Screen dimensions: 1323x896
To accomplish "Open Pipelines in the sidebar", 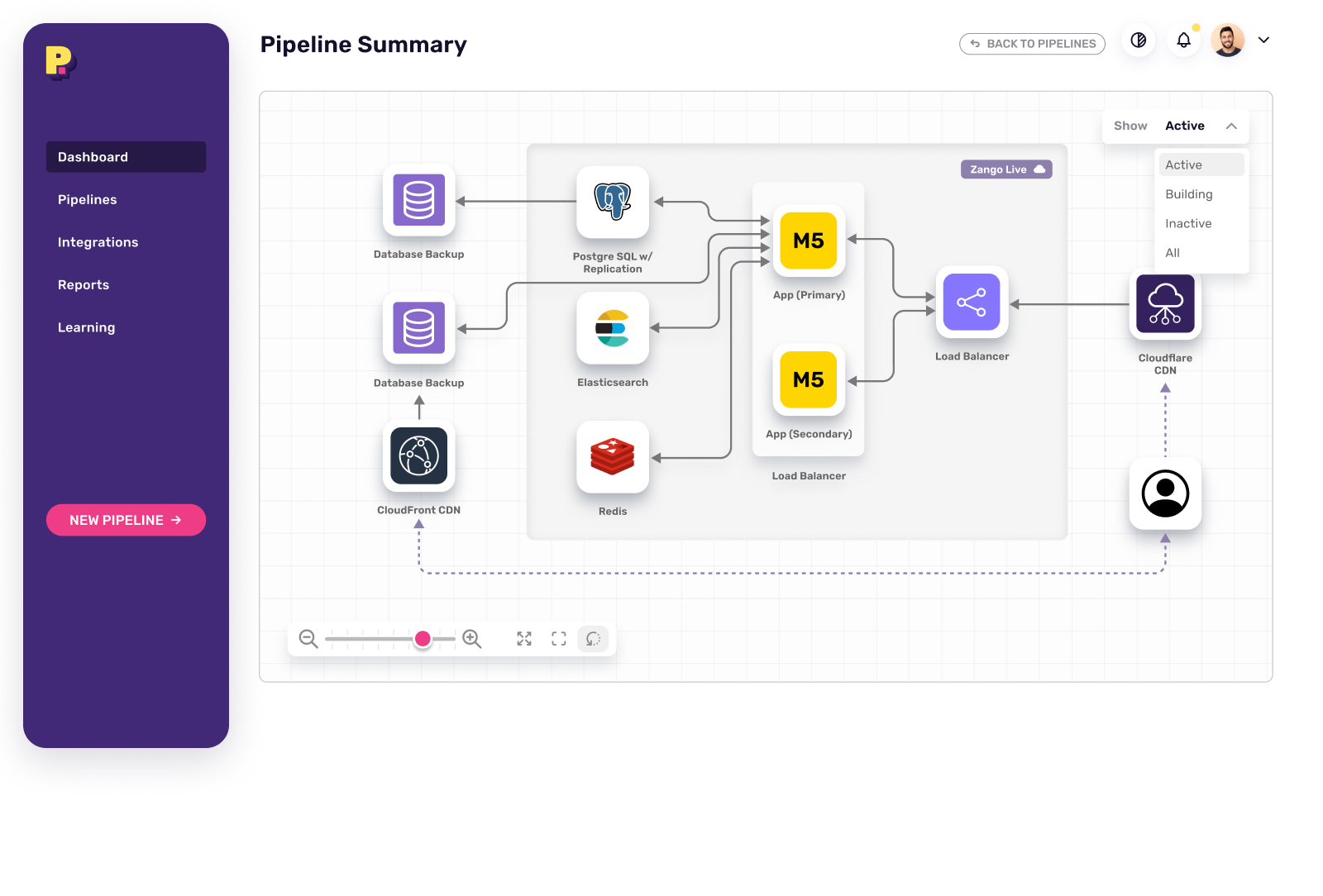I will point(88,200).
